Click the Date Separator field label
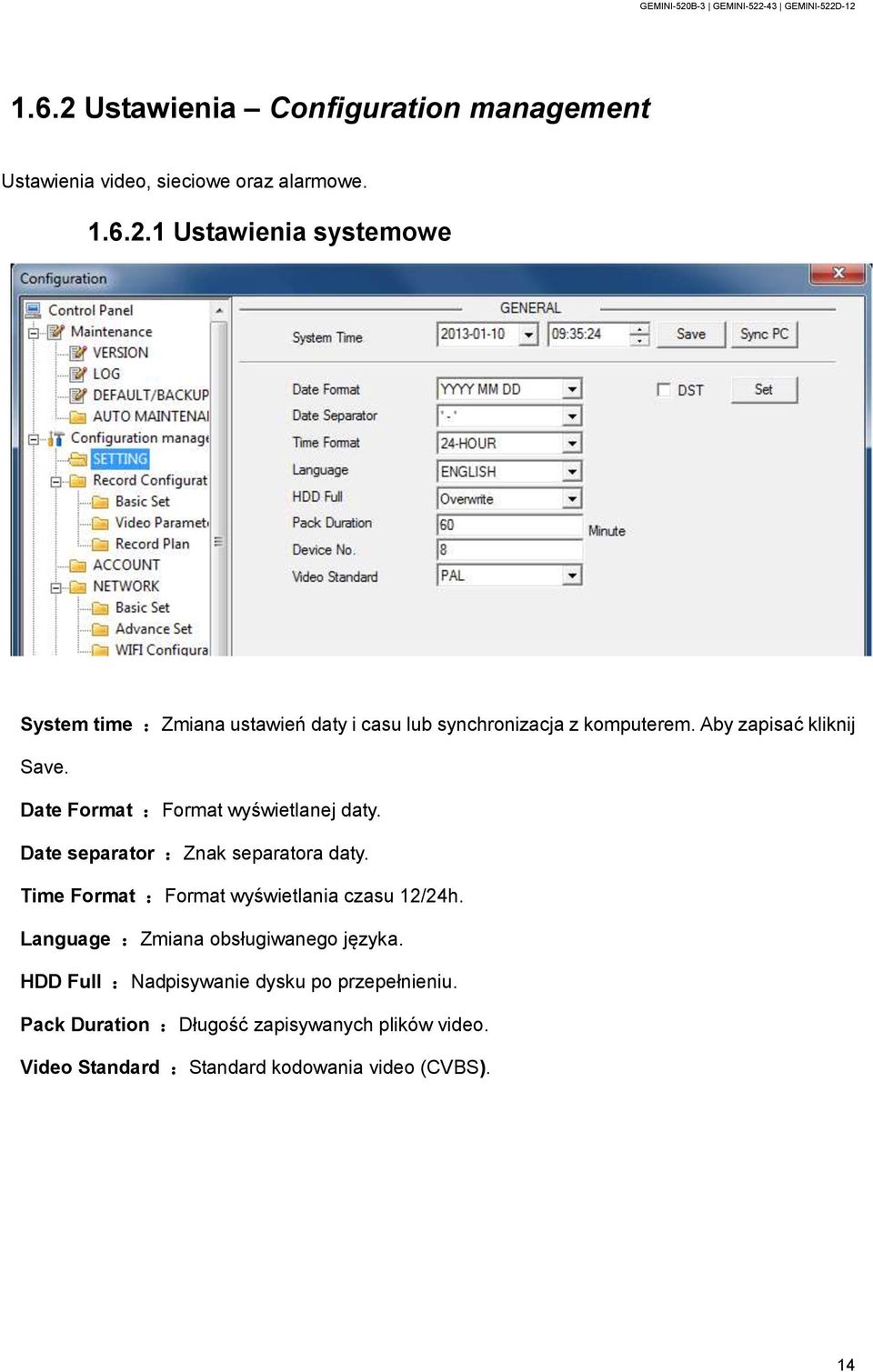This screenshot has height=1372, width=873. pos(335,416)
